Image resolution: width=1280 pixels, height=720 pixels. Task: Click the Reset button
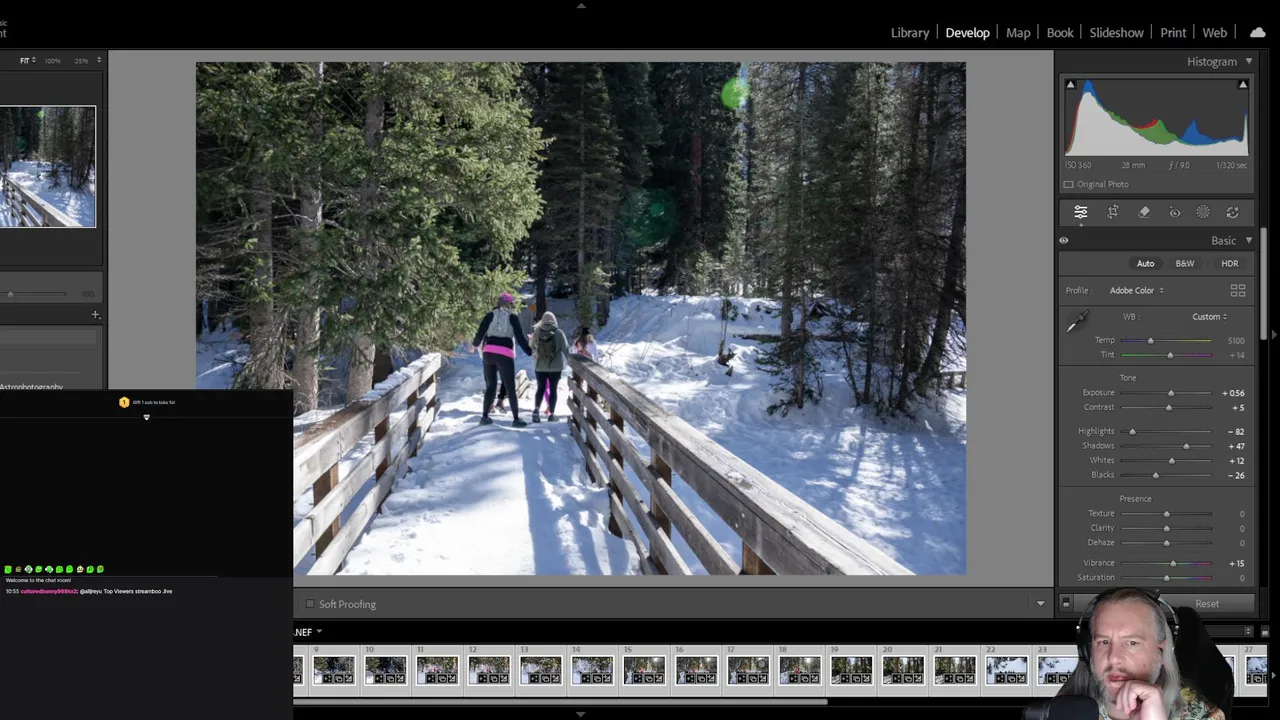click(x=1207, y=604)
